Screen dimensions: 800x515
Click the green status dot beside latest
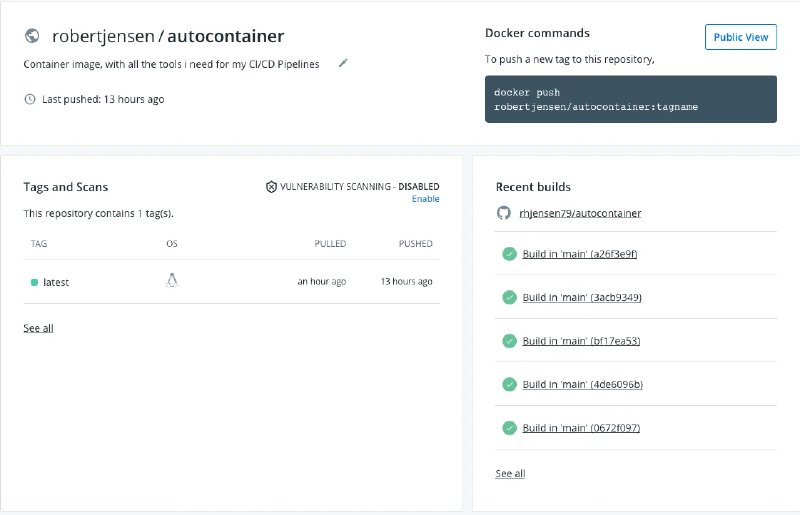tap(34, 282)
